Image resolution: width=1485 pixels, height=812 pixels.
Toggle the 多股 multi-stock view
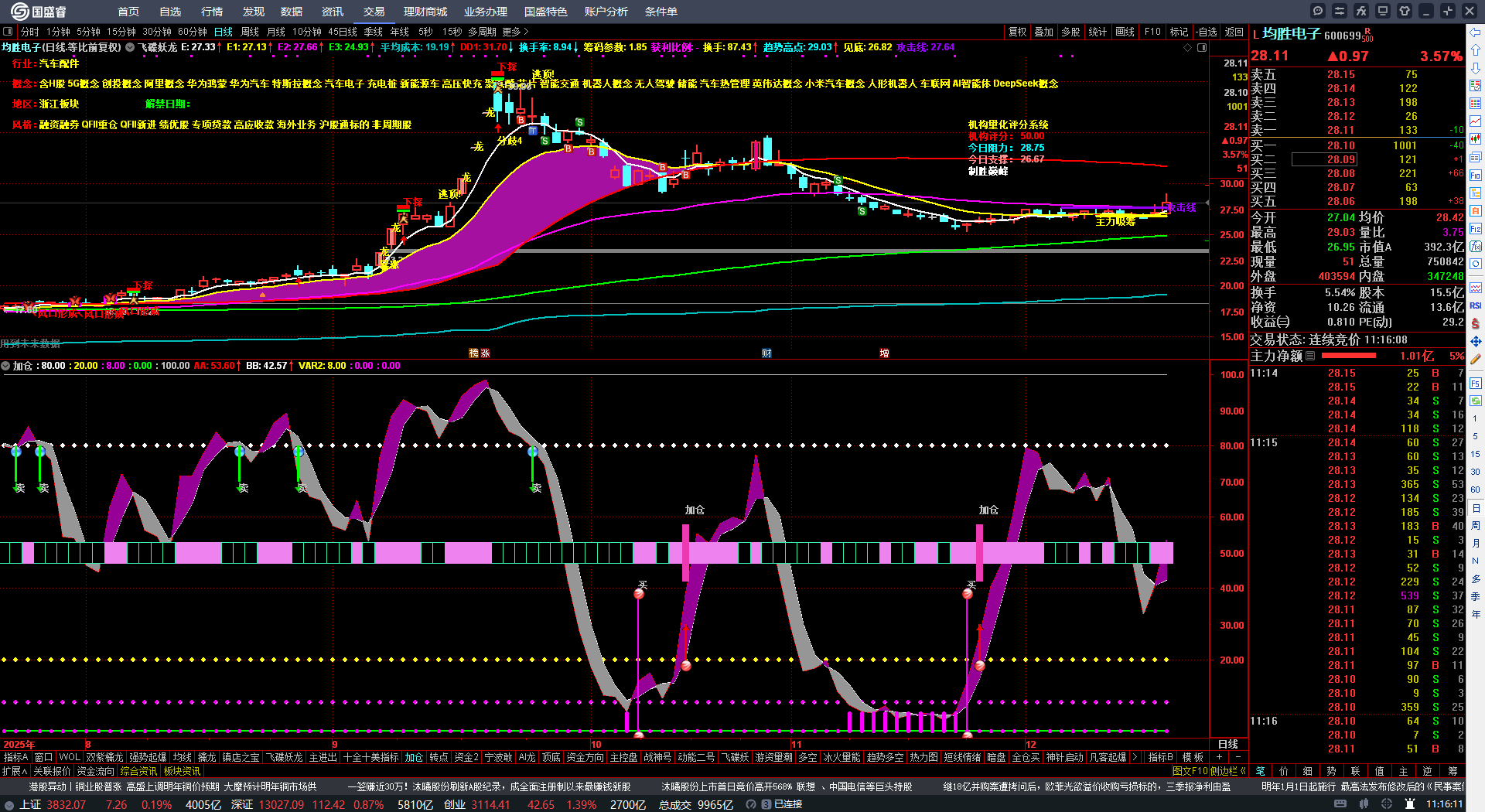pyautogui.click(x=1070, y=32)
